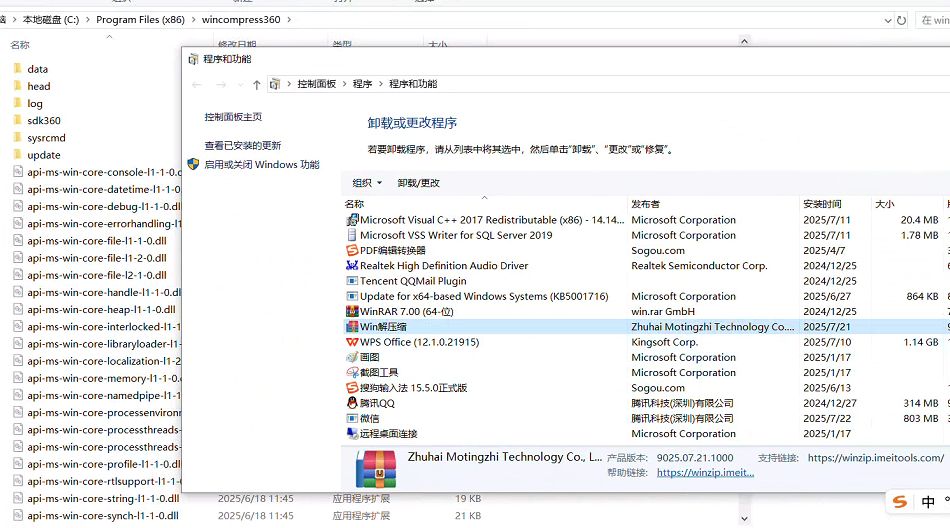This screenshot has width=950, height=528.
Task: Click the forward arrow in 程序和功能 window
Action: 221,84
